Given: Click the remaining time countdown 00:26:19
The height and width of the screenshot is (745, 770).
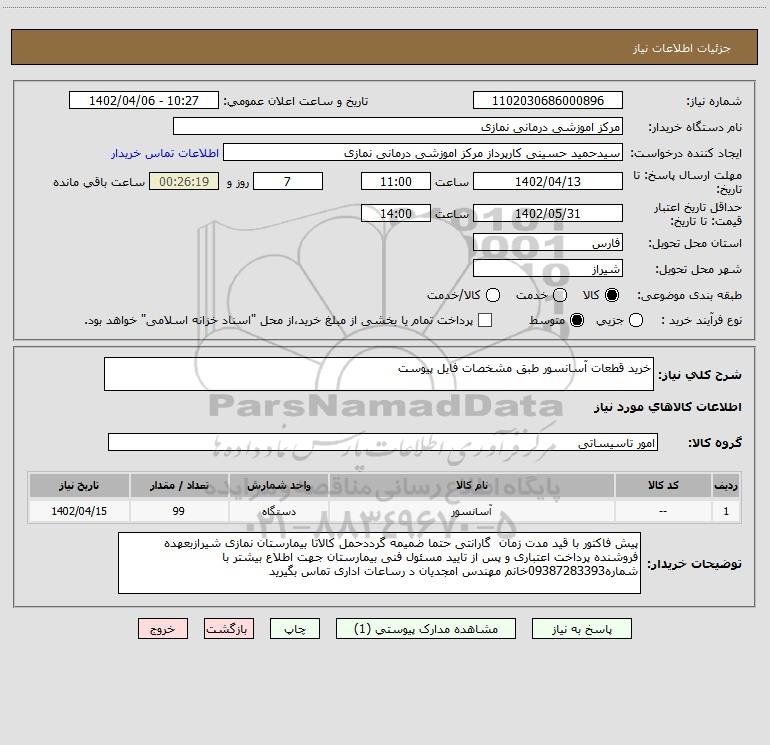Looking at the screenshot, I should coord(184,181).
